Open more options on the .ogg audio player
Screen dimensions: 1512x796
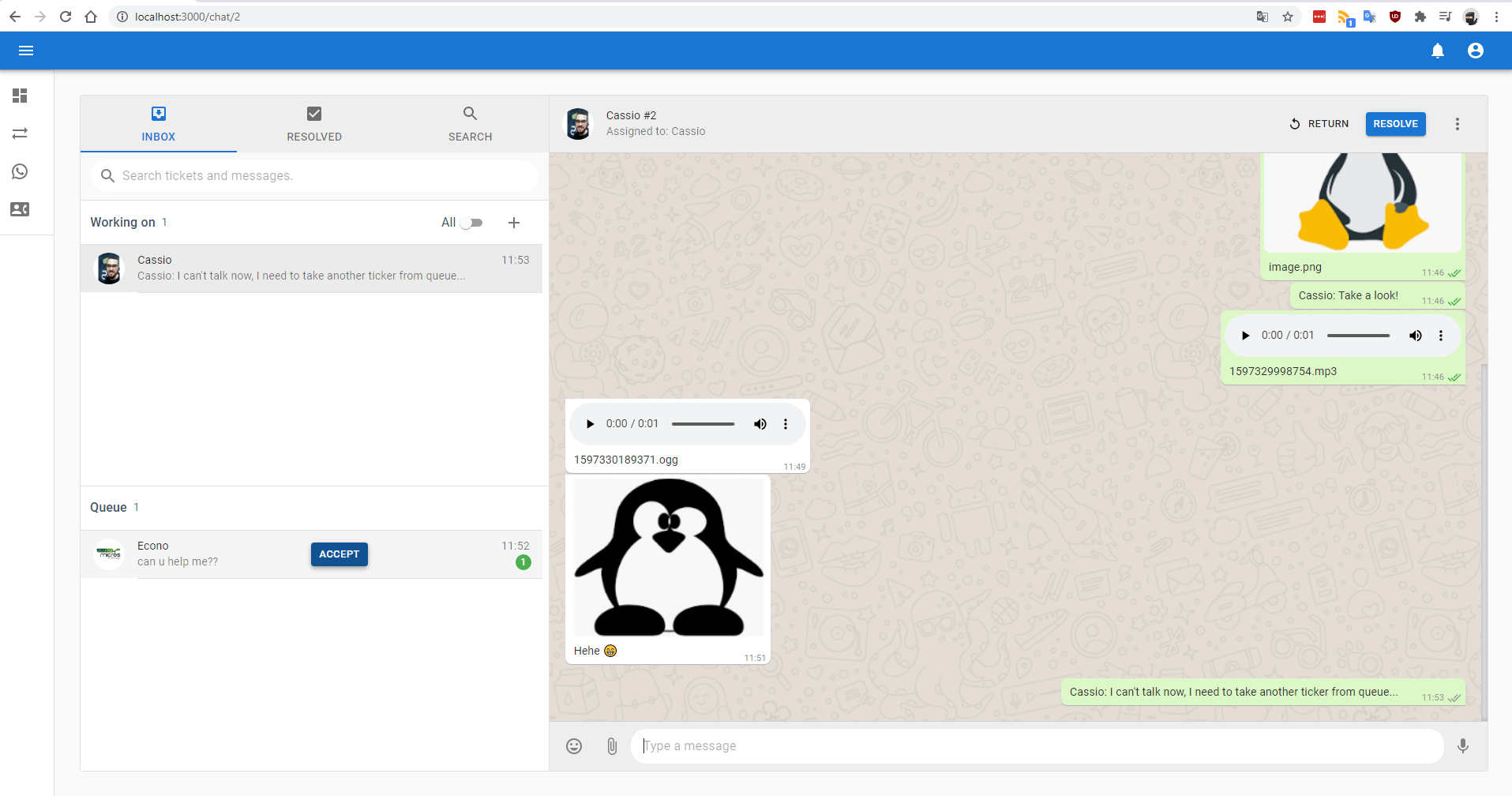pyautogui.click(x=785, y=424)
